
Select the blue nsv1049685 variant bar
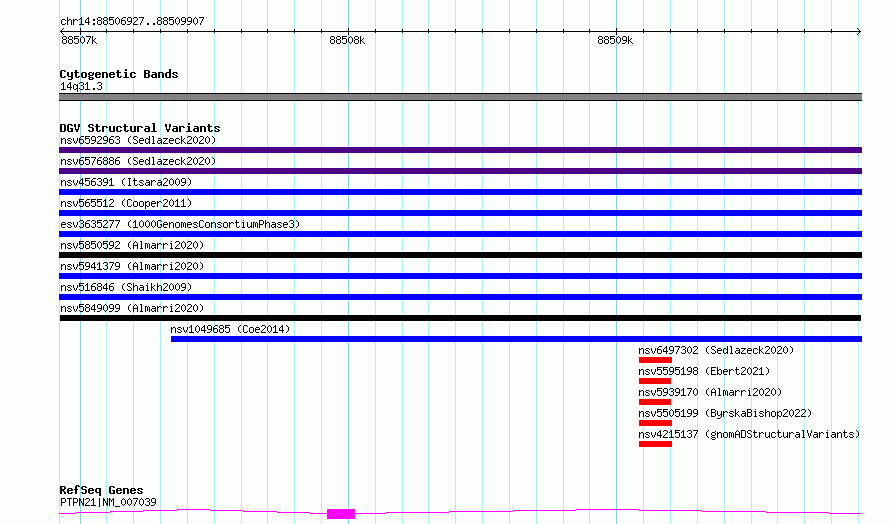[x=517, y=339]
